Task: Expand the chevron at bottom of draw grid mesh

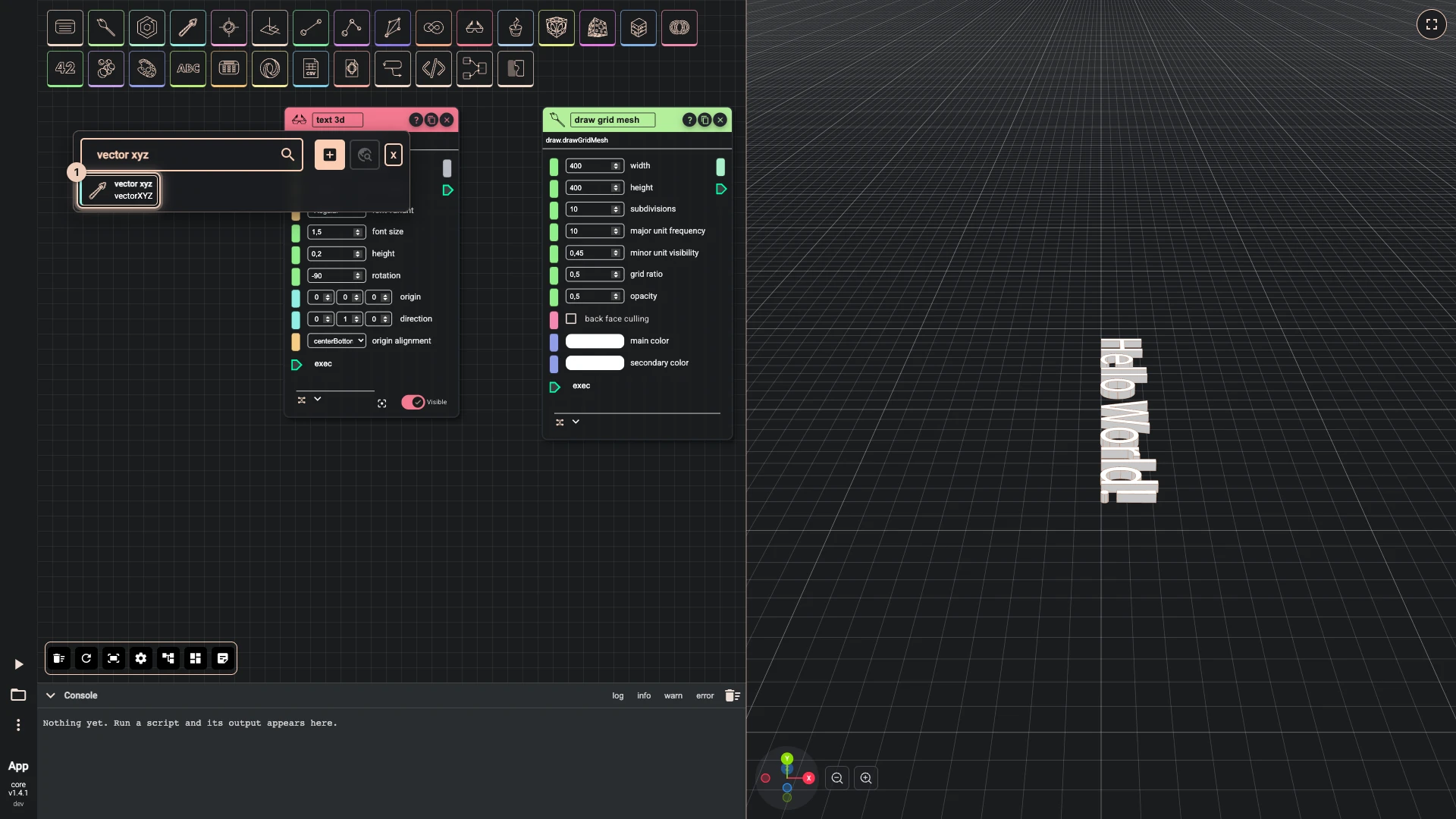Action: 576,422
